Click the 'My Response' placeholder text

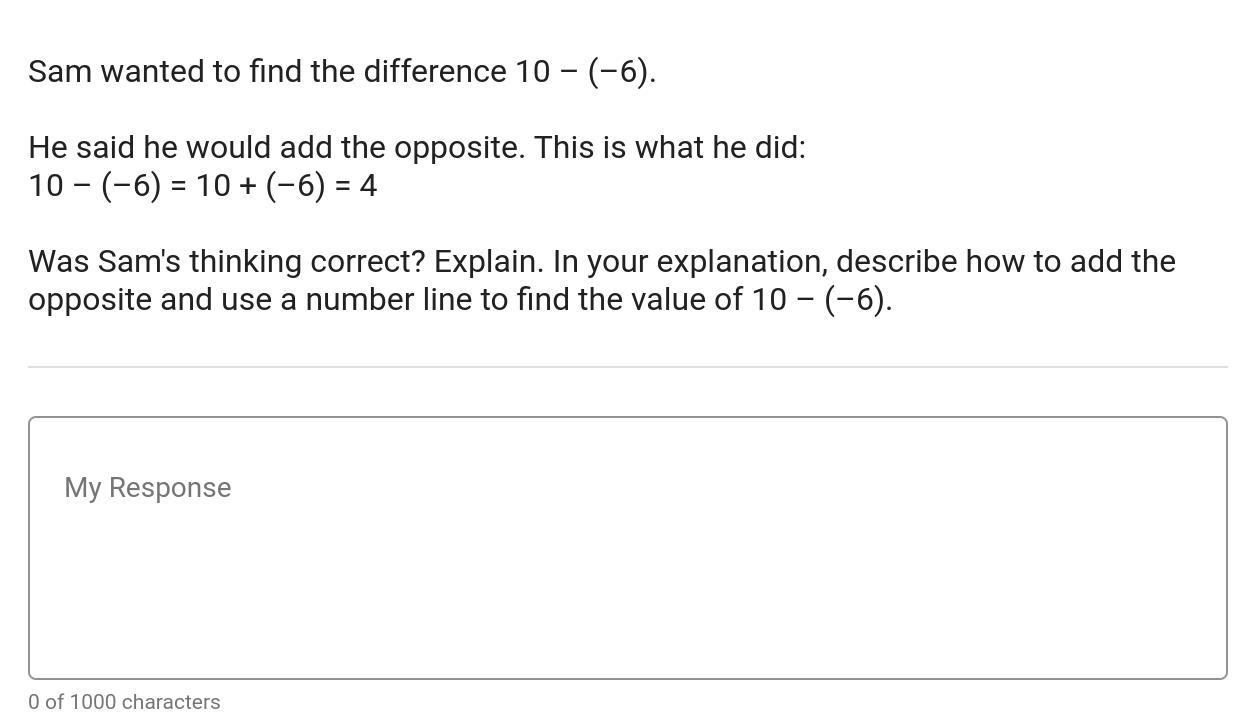tap(148, 488)
